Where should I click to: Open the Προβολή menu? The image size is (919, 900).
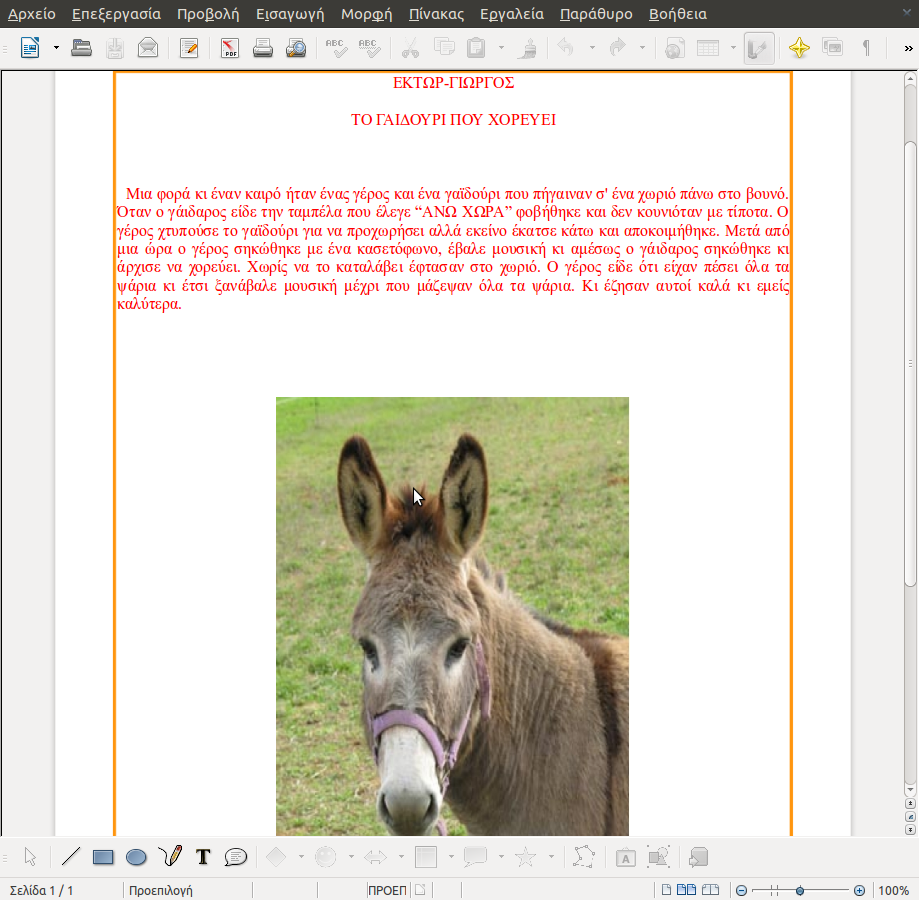[x=208, y=14]
